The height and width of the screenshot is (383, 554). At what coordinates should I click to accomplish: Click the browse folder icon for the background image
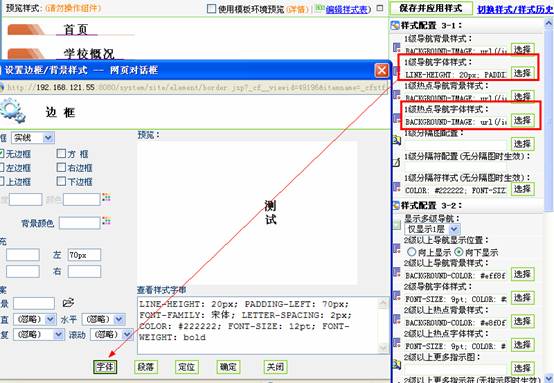(x=68, y=302)
